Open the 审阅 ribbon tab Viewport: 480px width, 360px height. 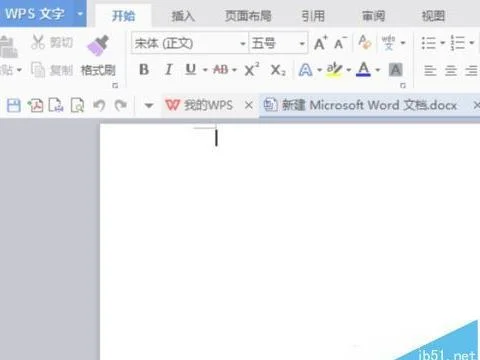tap(374, 16)
